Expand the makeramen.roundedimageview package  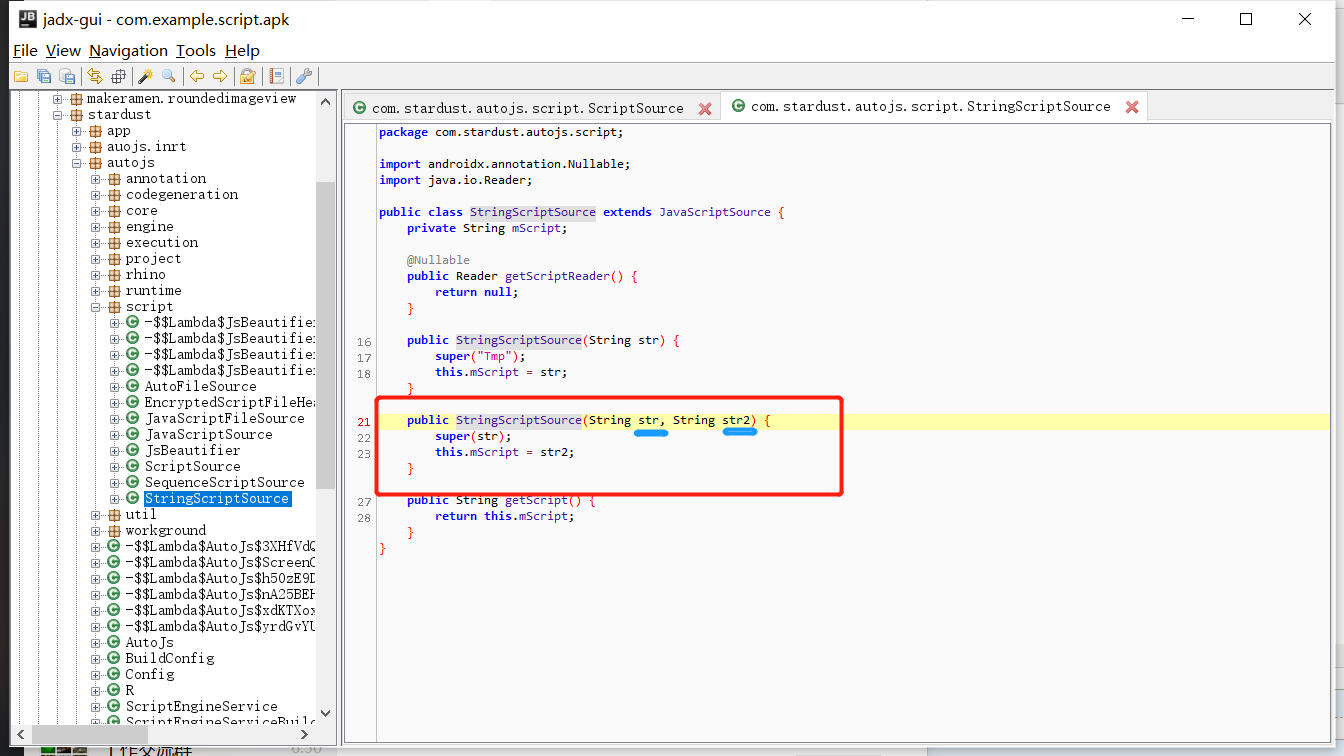click(58, 99)
